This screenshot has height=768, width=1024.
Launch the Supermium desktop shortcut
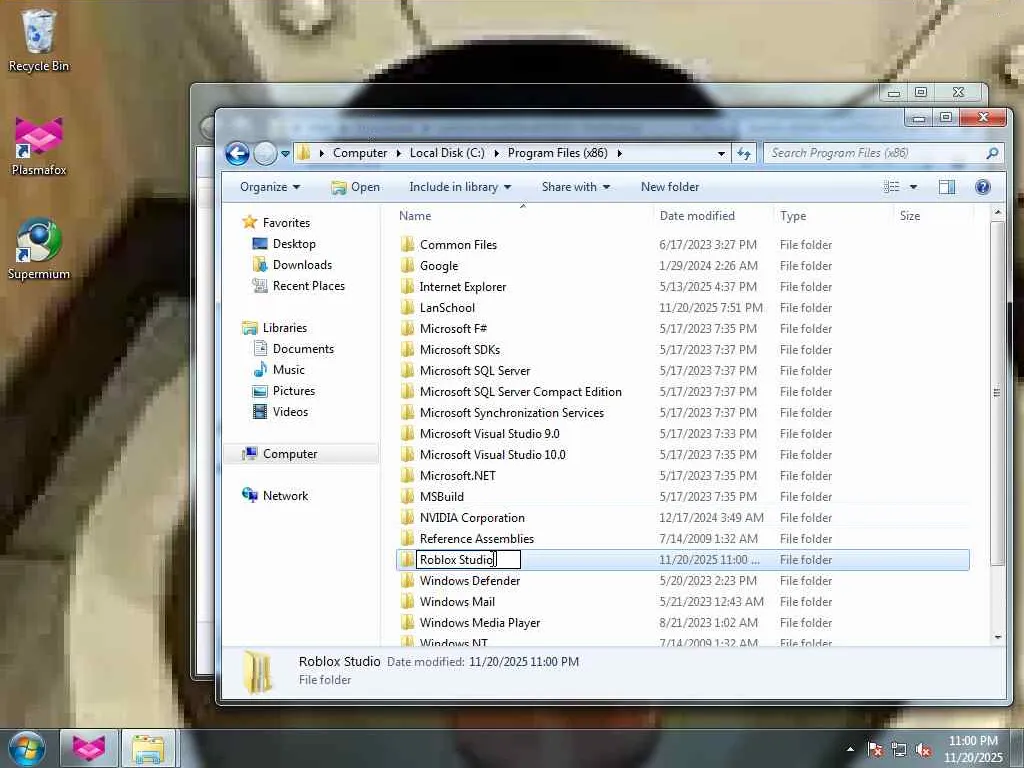[39, 249]
